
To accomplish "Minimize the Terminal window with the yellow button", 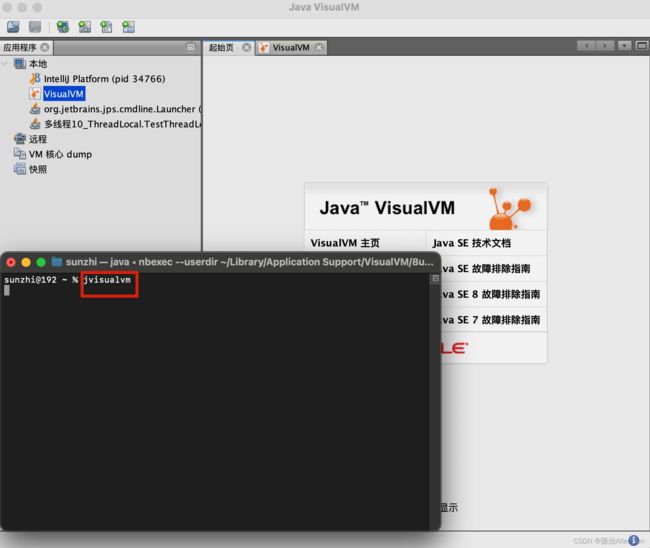I will click(26, 262).
